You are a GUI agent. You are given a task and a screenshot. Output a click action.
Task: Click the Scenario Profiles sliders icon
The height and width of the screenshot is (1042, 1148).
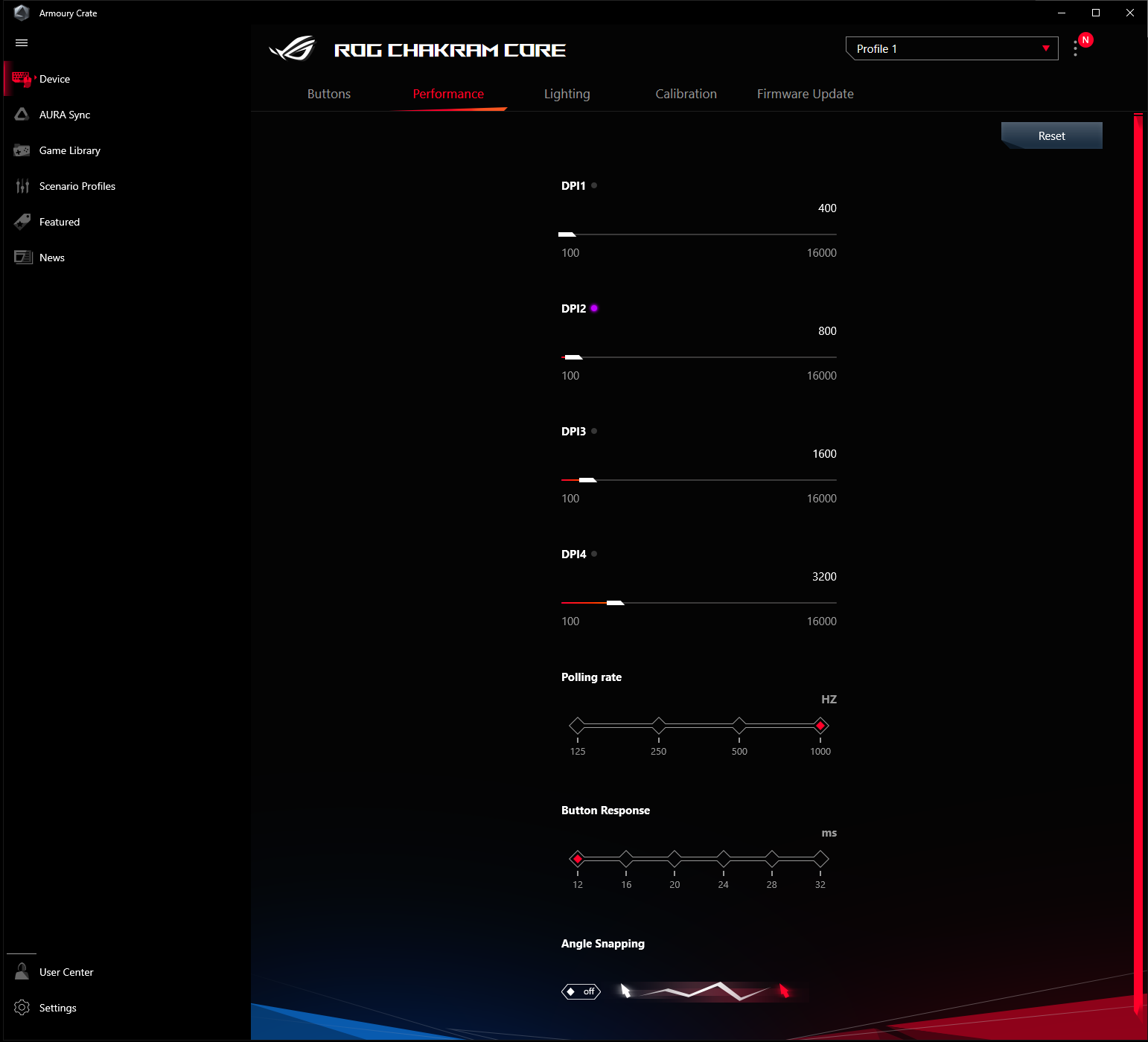(x=22, y=186)
